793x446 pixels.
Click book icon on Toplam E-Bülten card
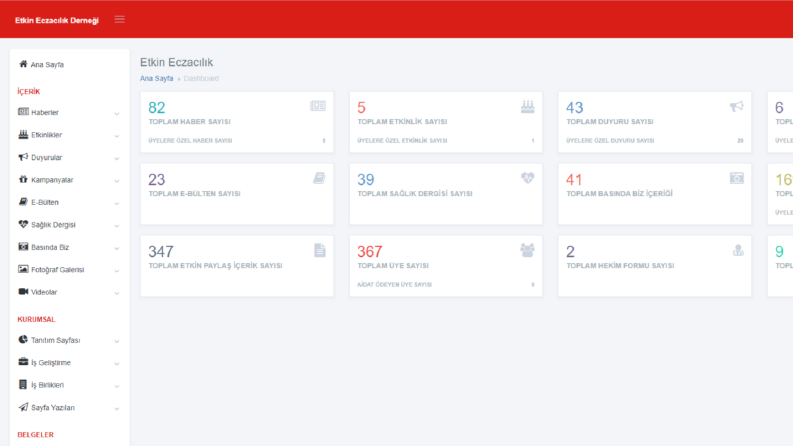(x=319, y=178)
